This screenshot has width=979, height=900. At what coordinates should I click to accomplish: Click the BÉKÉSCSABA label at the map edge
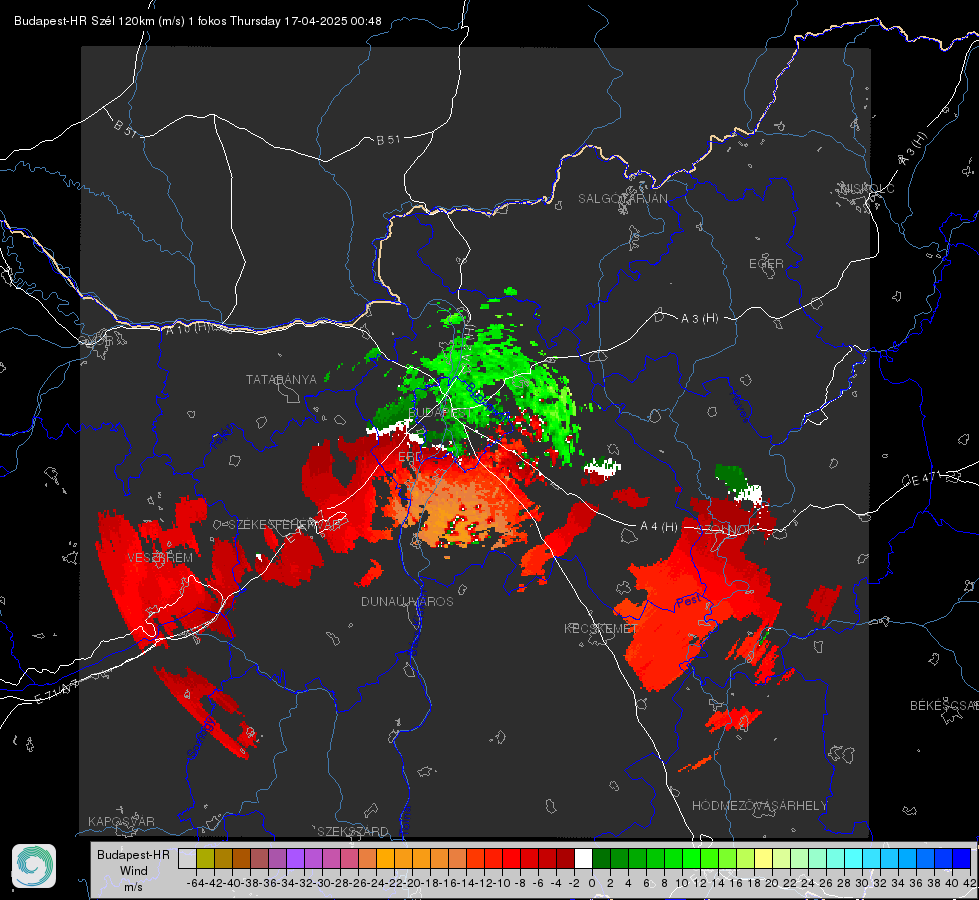point(944,705)
